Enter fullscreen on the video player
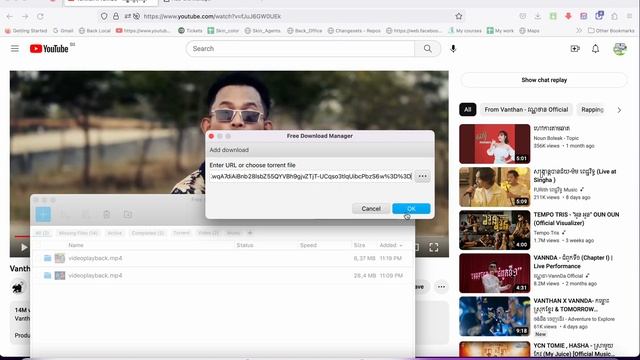This screenshot has width=640, height=360. click(433, 247)
